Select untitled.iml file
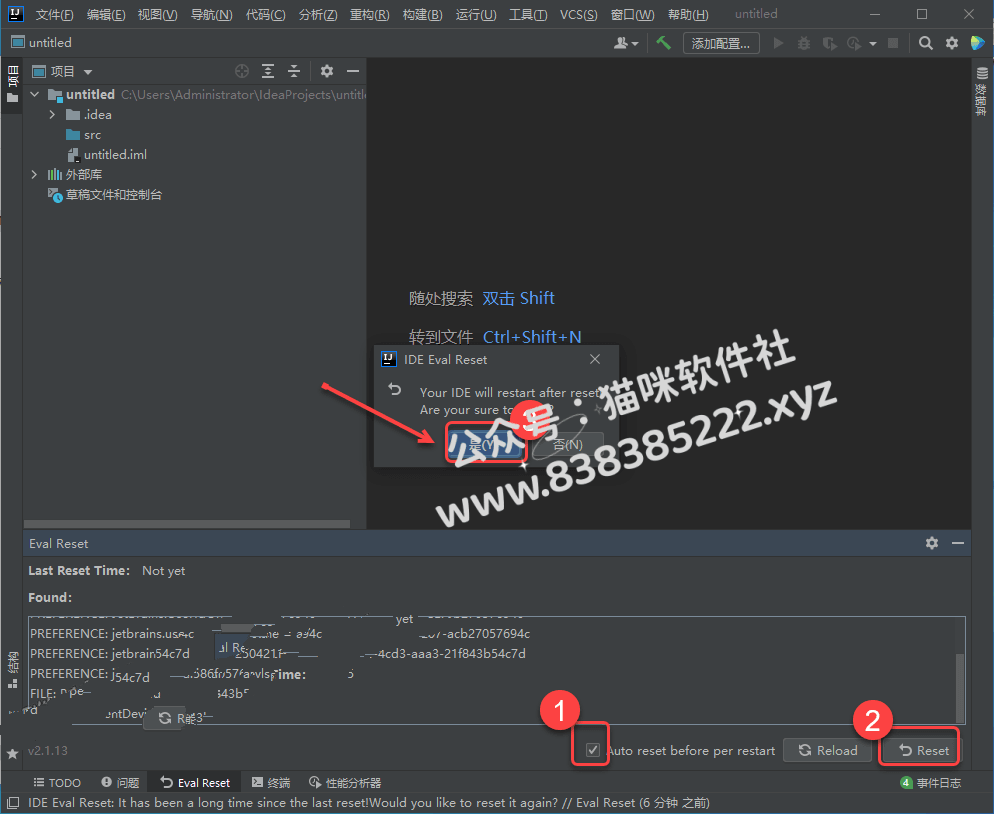Screen dimensions: 994x814 tap(107, 155)
